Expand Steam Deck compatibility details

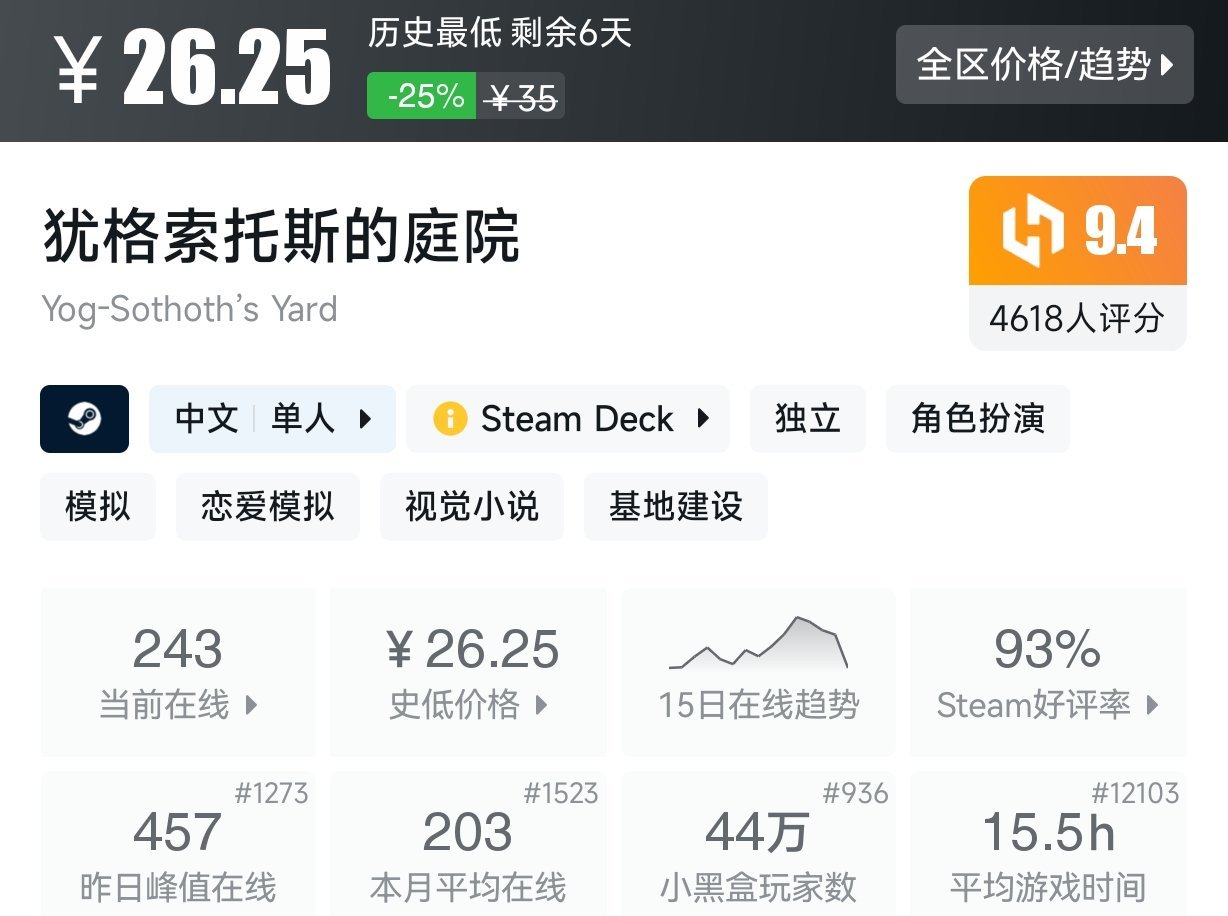(x=568, y=419)
